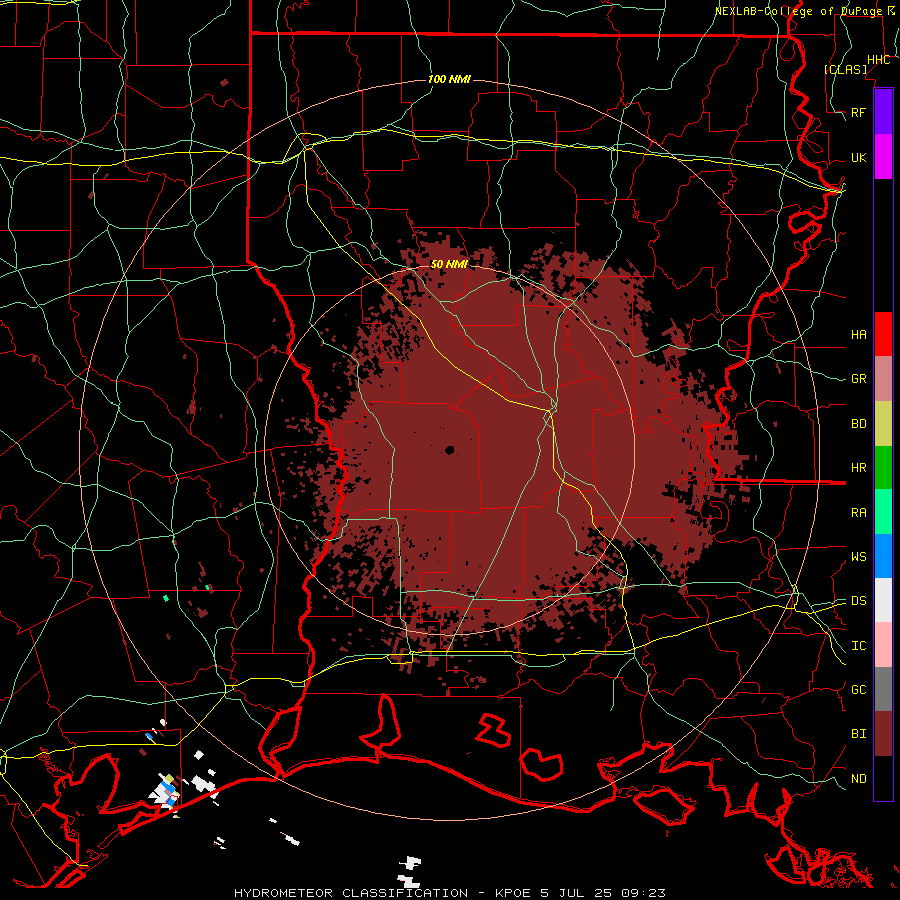This screenshot has width=900, height=900.
Task: Click the GC legend label
Action: (x=858, y=690)
